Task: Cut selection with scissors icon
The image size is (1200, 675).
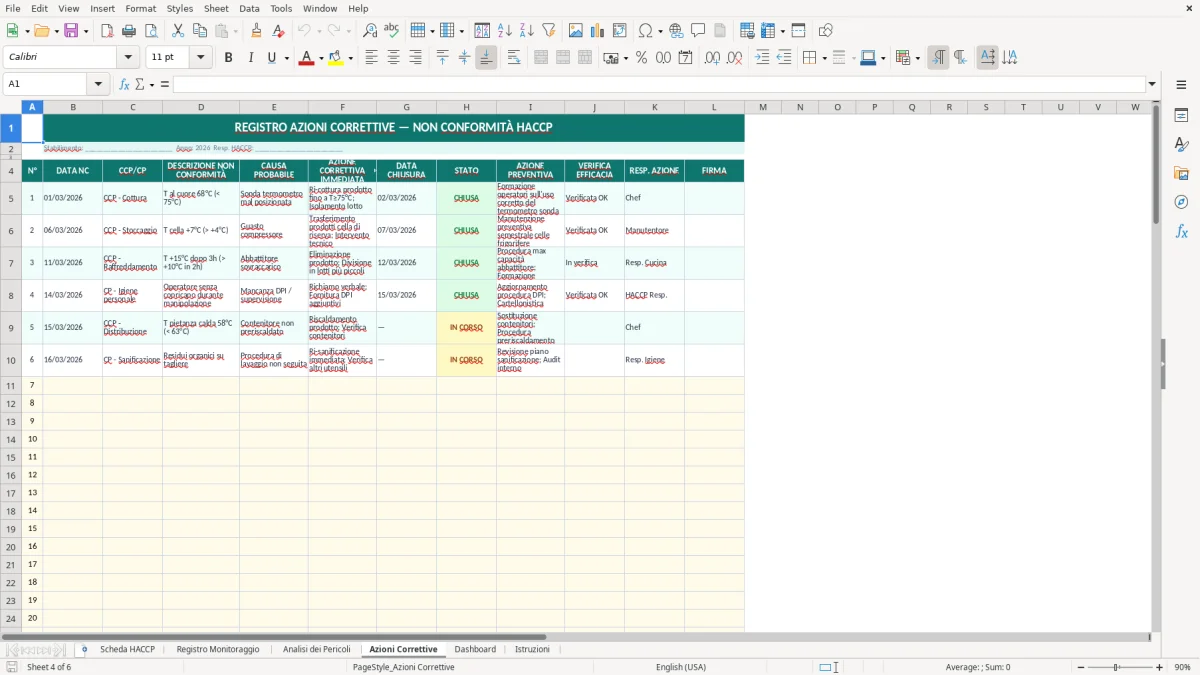Action: tap(178, 31)
